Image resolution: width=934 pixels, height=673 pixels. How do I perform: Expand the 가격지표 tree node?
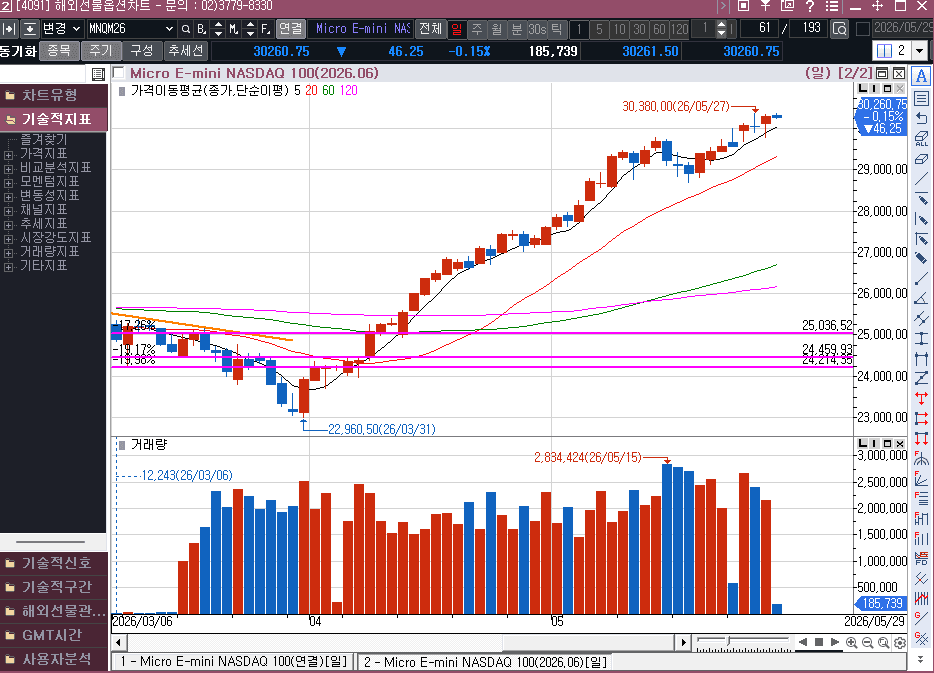point(8,155)
